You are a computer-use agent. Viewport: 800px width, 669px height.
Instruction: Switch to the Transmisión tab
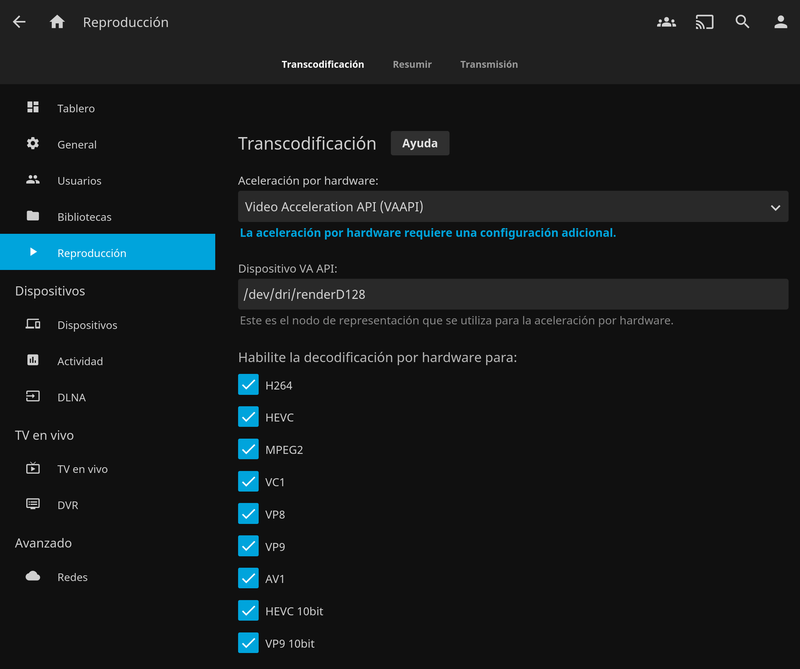(x=489, y=64)
